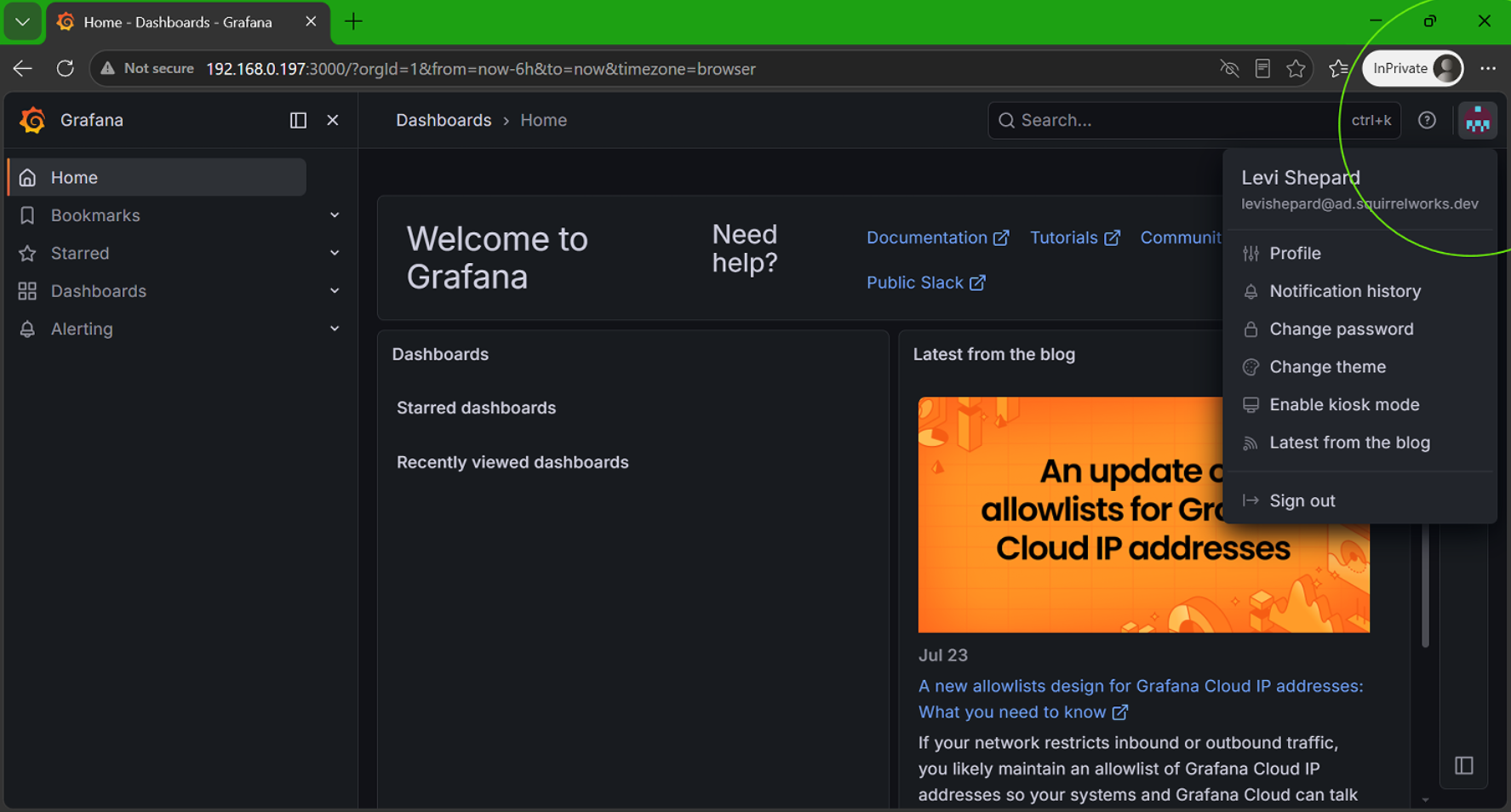Click the Starred dashboards heading

point(476,408)
